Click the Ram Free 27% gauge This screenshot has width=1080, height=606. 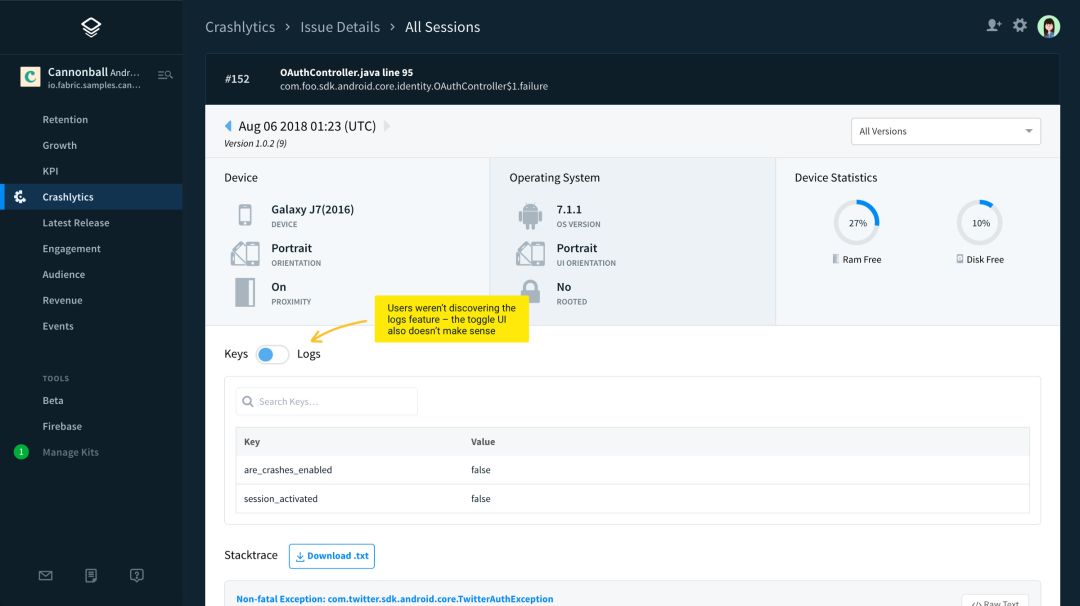857,222
